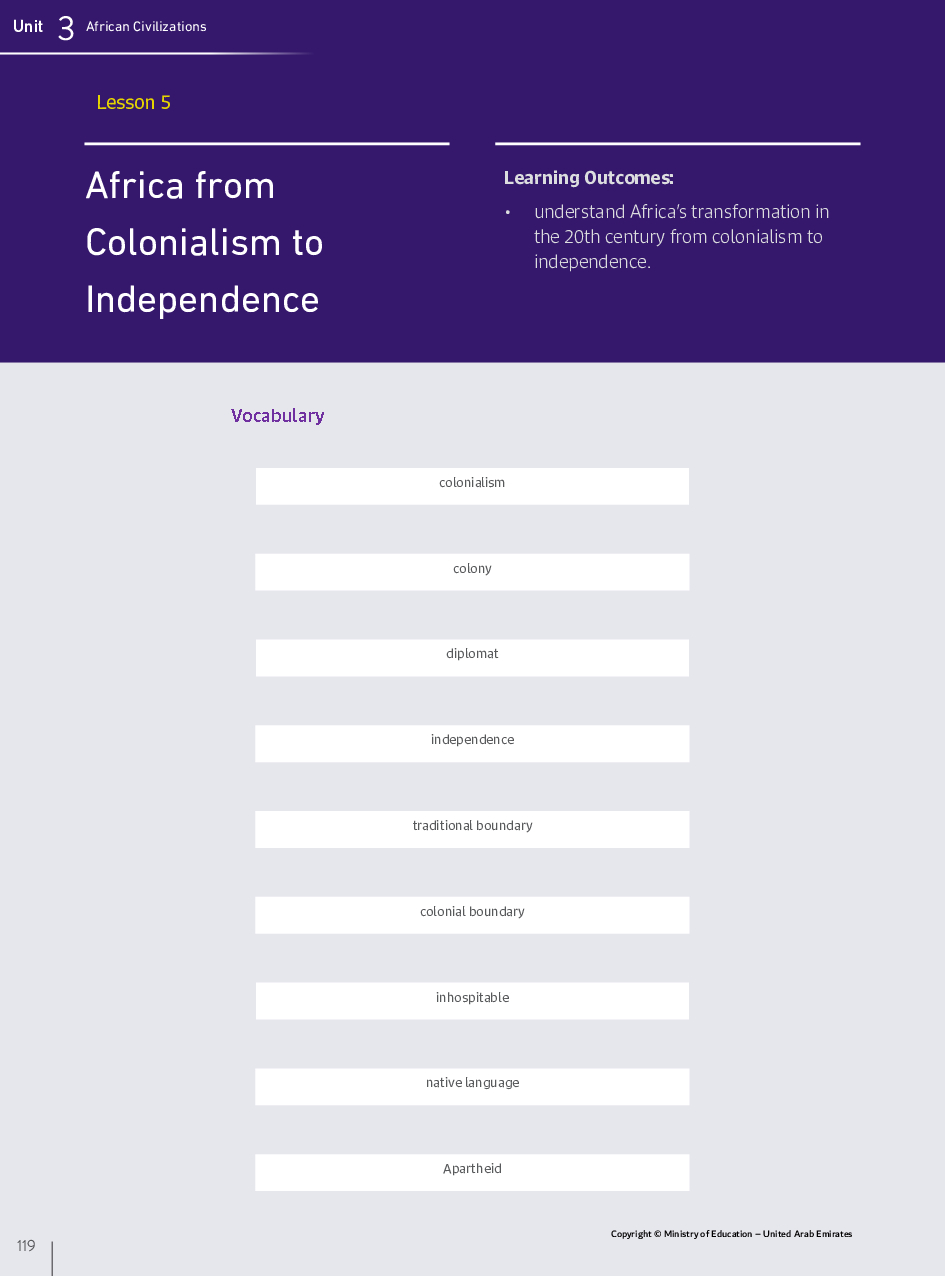This screenshot has width=945, height=1276.
Task: Select the independence vocabulary box
Action: (472, 744)
